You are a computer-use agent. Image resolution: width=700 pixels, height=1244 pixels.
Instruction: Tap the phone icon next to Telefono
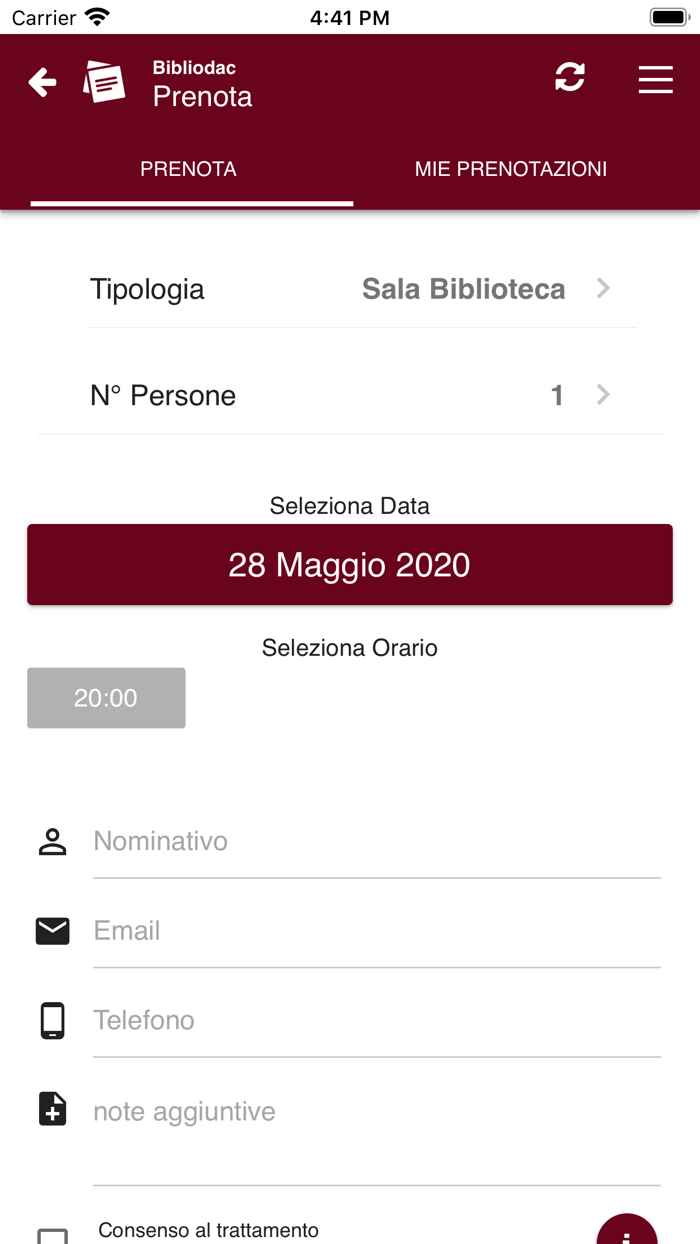pos(51,1020)
